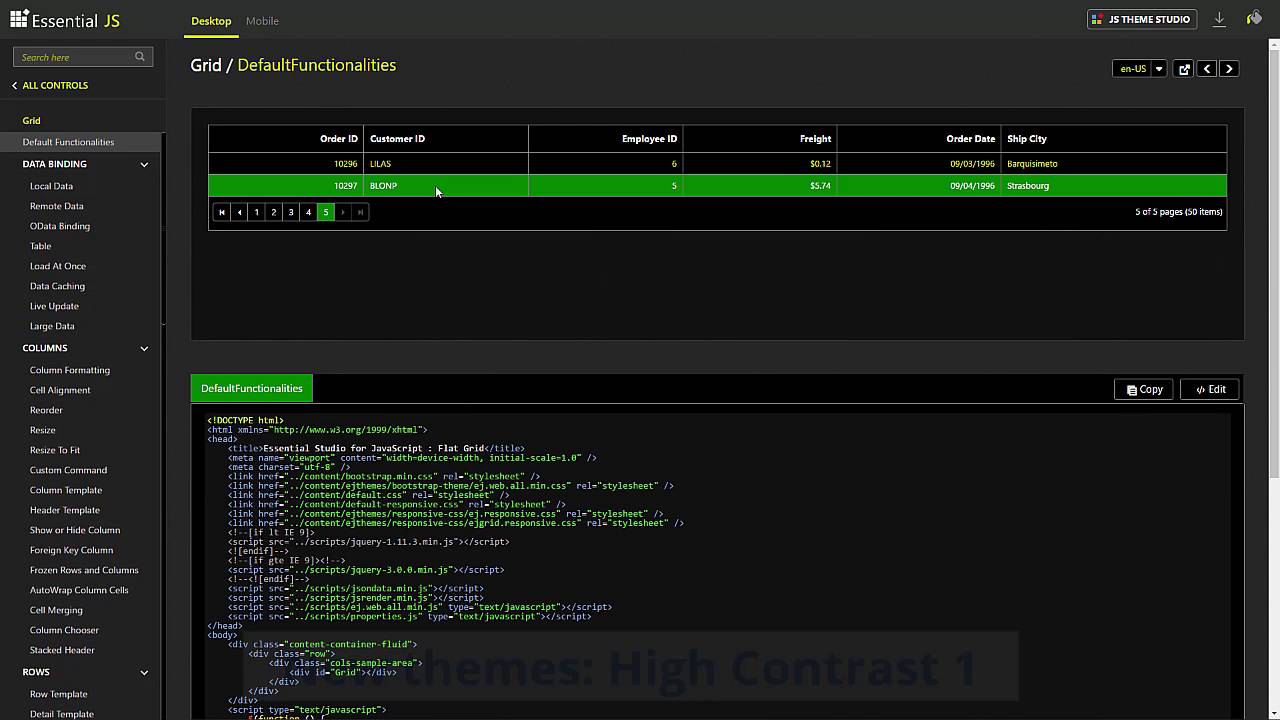The image size is (1280, 720).
Task: Edit the sample source code
Action: 1210,389
